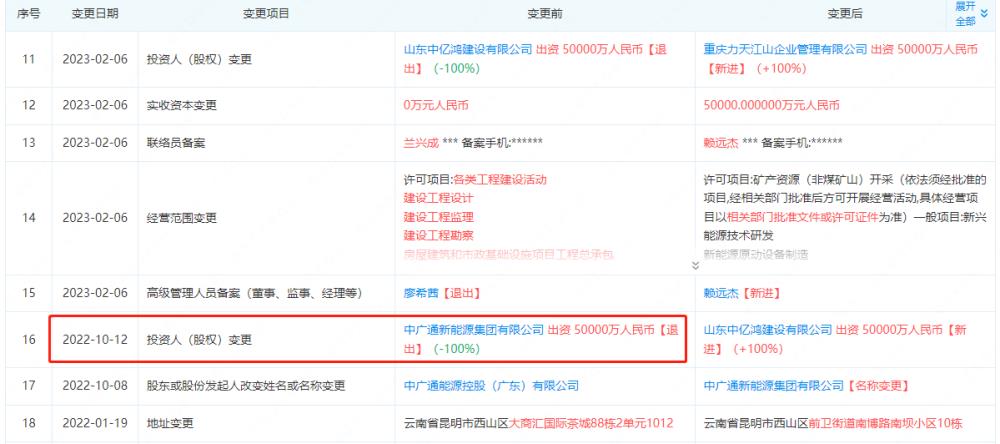
Task: Click the 变更日期 column header
Action: 94,13
